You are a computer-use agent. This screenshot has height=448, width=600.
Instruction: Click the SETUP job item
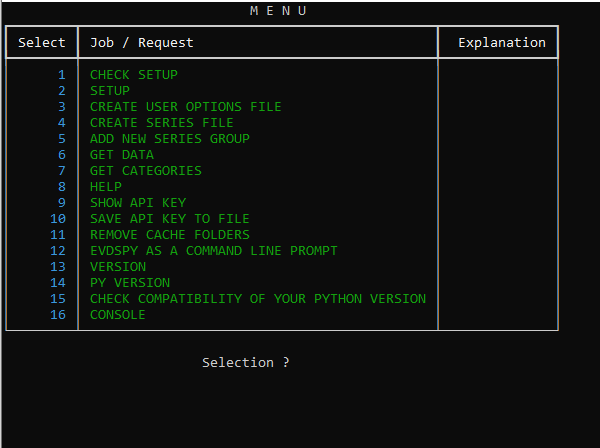tap(110, 91)
